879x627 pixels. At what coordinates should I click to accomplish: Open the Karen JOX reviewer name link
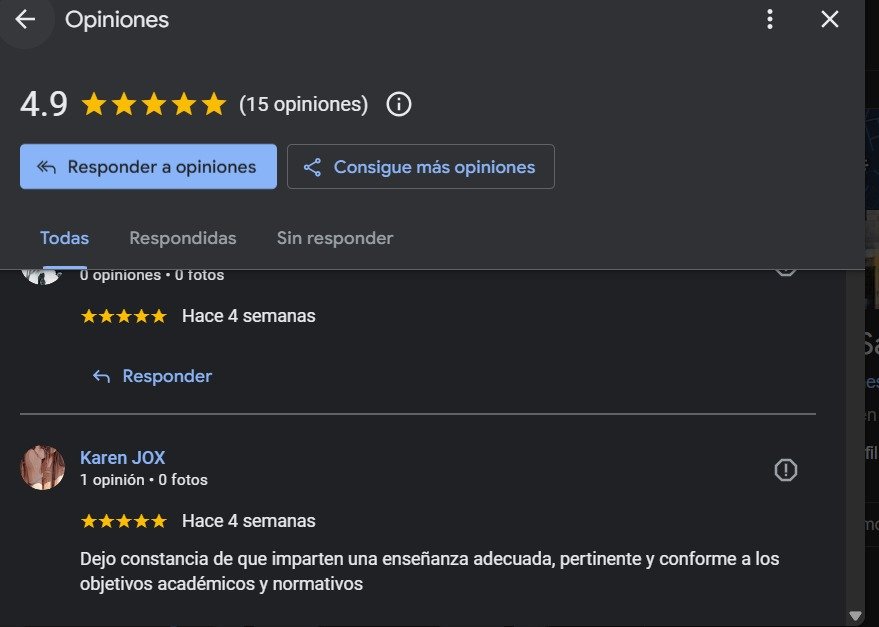pos(122,458)
